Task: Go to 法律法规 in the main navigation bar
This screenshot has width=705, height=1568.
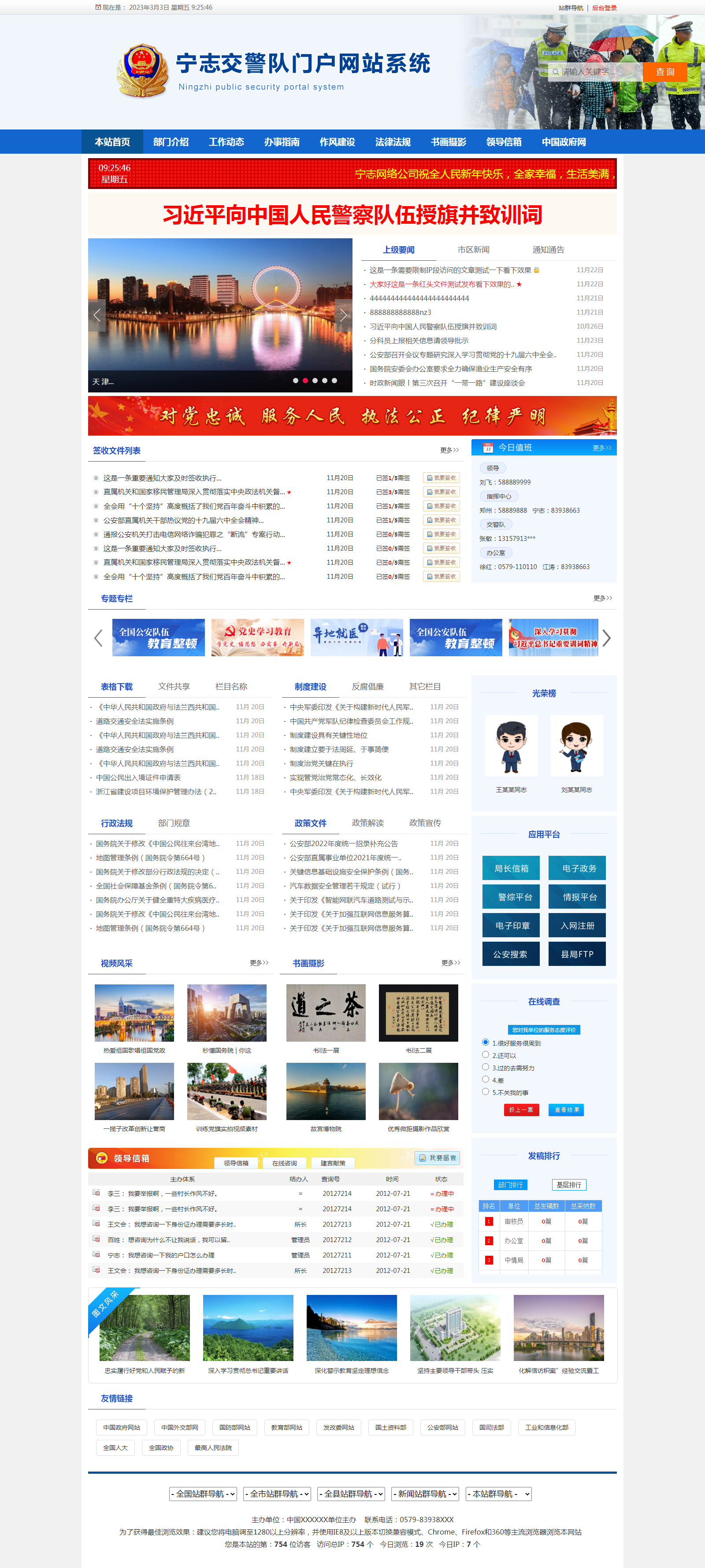Action: click(393, 142)
